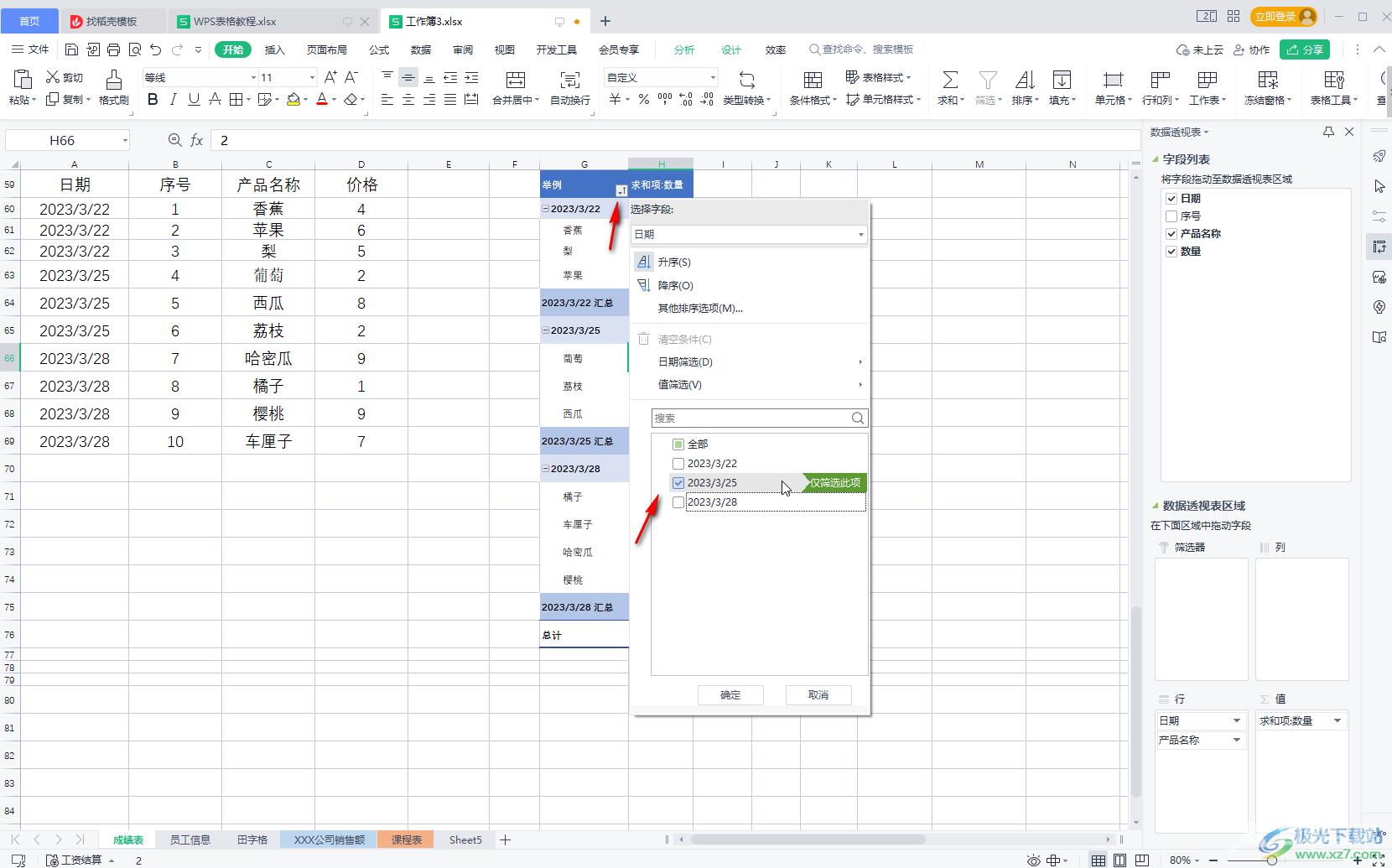Toggle italic formatting
The width and height of the screenshot is (1392, 868).
click(174, 100)
